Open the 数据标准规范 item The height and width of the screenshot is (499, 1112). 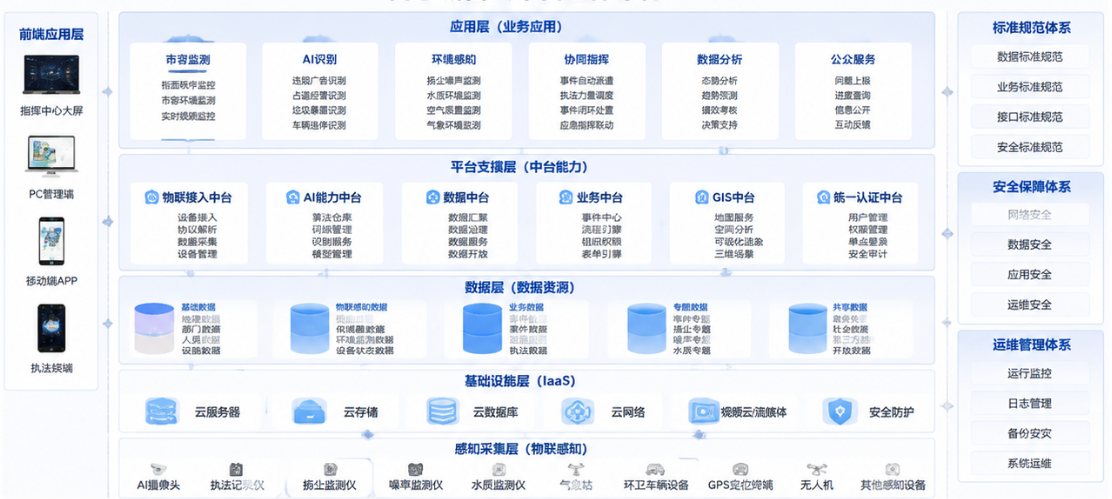(x=1030, y=57)
